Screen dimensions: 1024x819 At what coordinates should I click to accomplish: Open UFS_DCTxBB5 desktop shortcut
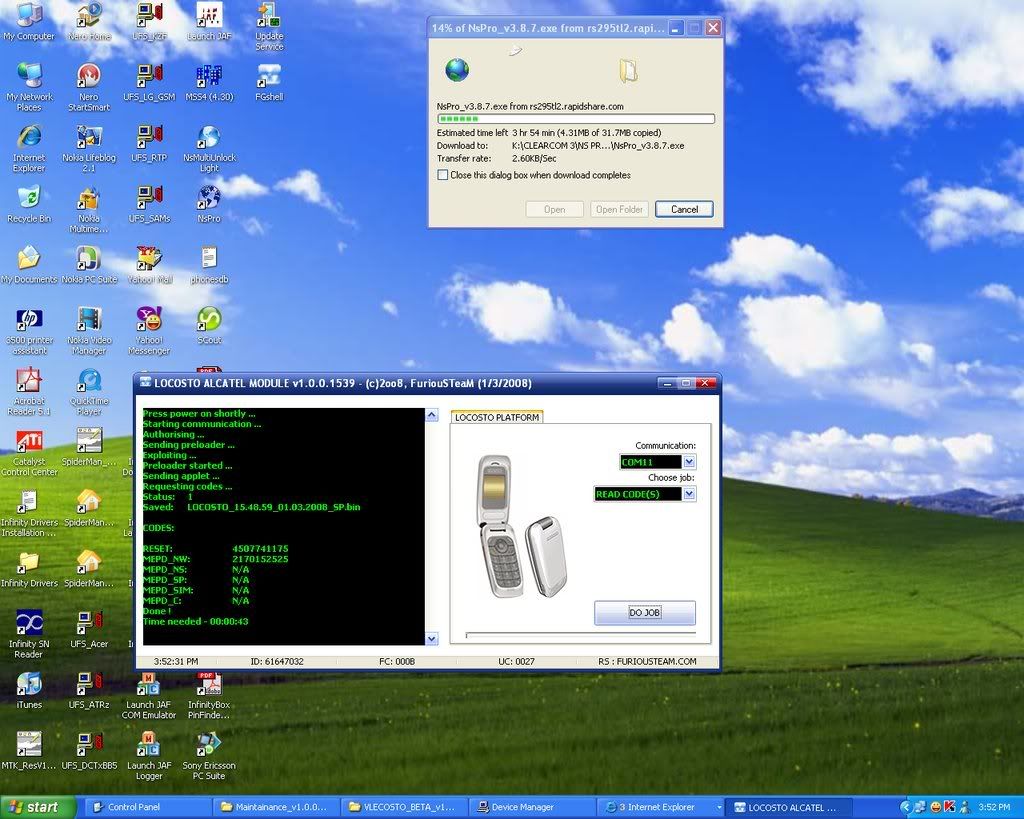89,750
